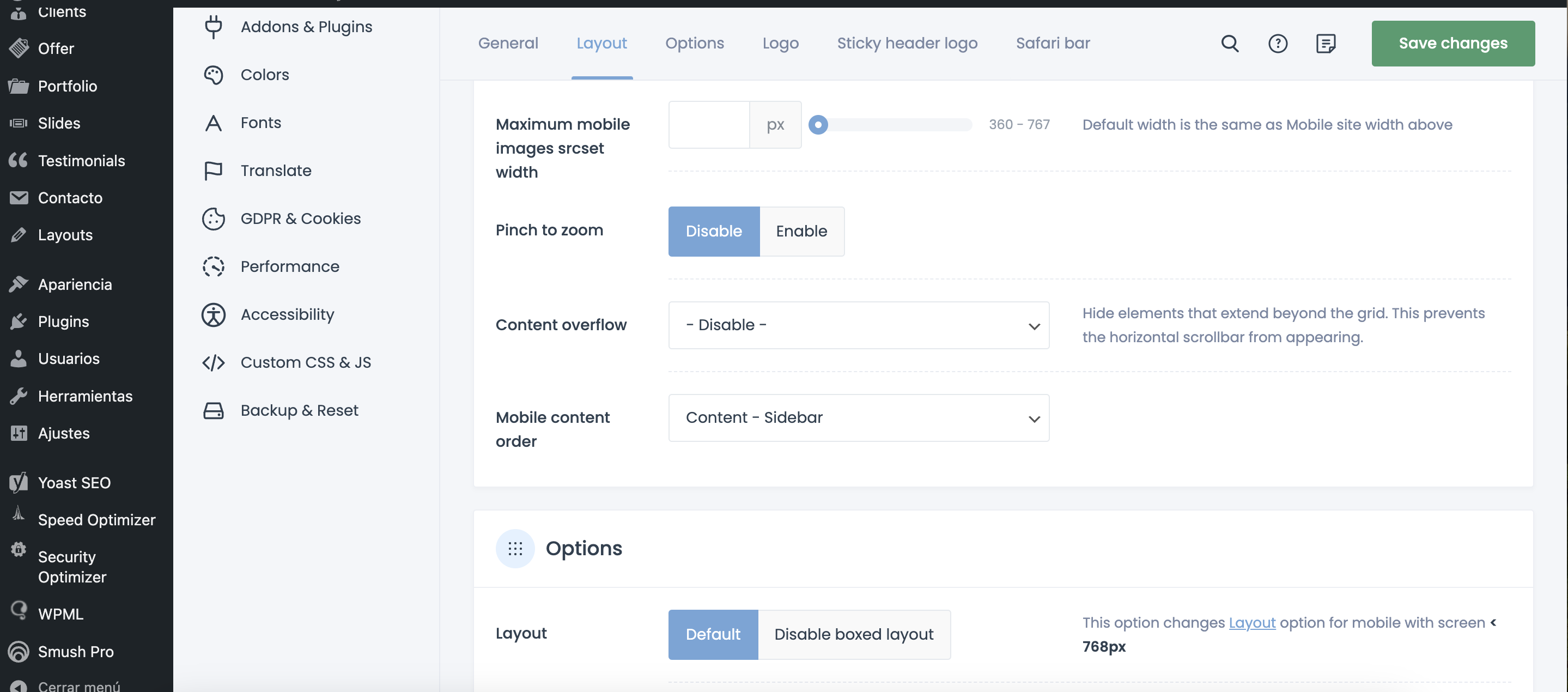Click the srcset width slider handle
Viewport: 1568px width, 692px height.
[817, 125]
